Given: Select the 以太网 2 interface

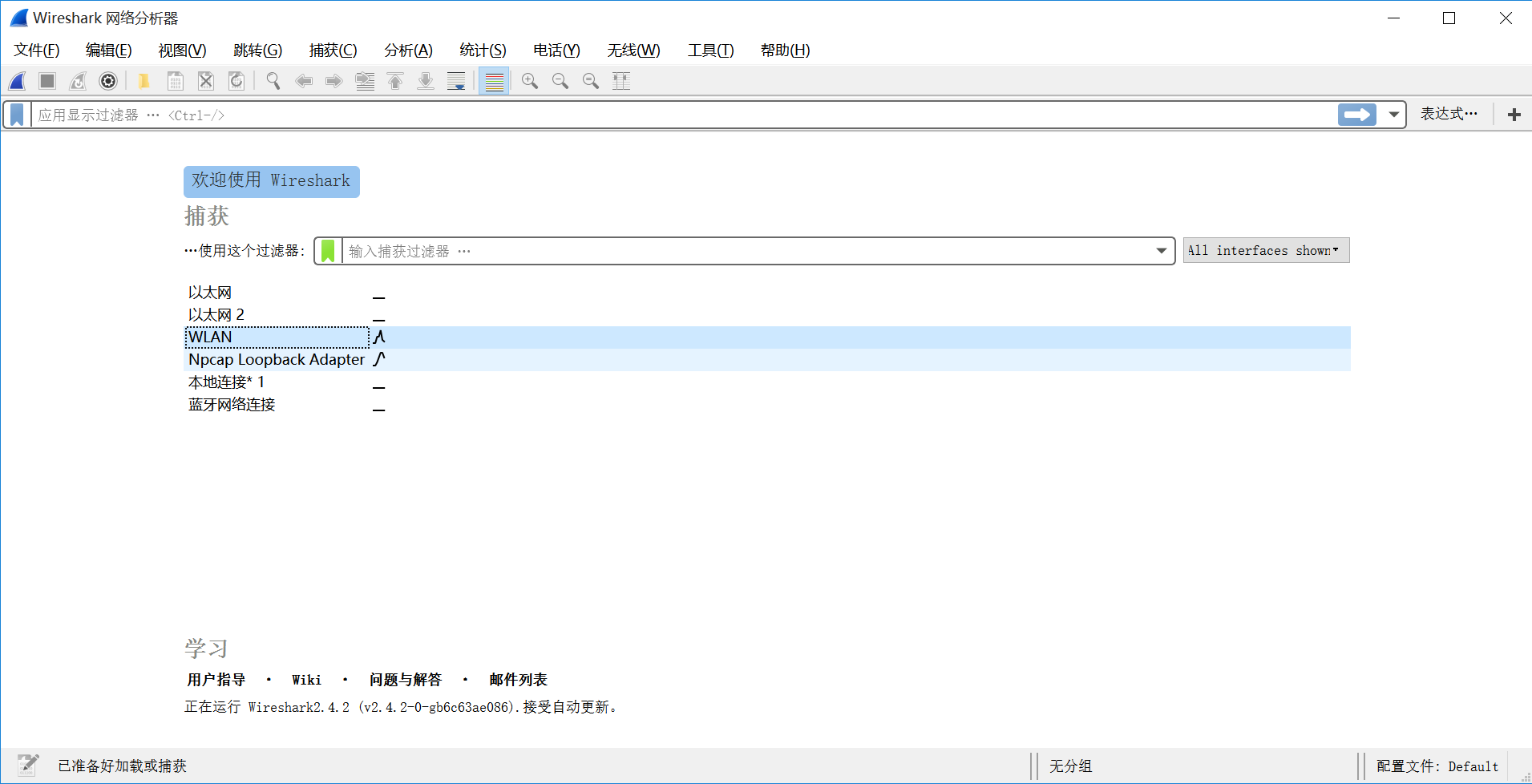Looking at the screenshot, I should coord(767,315).
